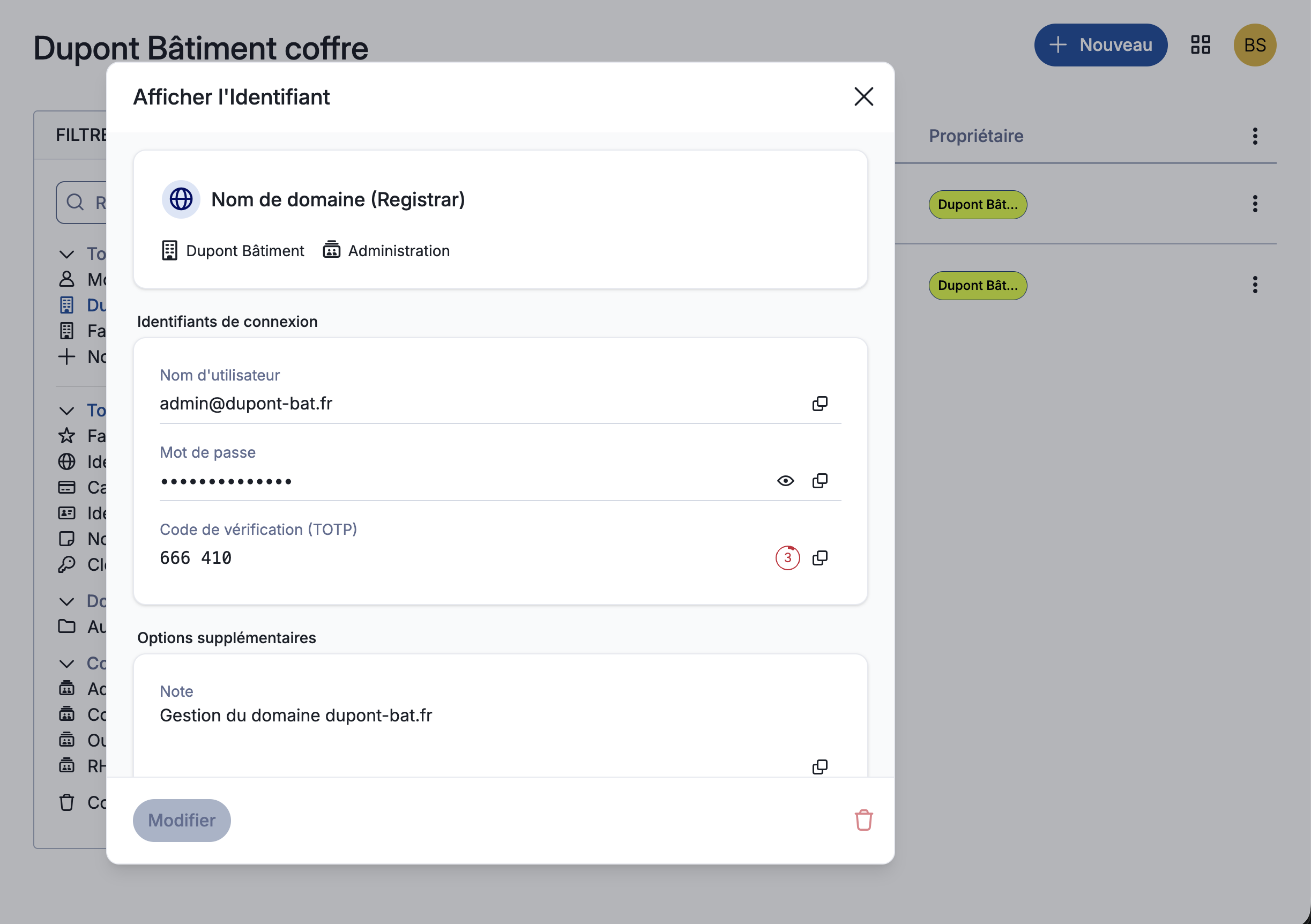Select the RH collection icon
Viewport: 1311px width, 924px height.
click(67, 766)
